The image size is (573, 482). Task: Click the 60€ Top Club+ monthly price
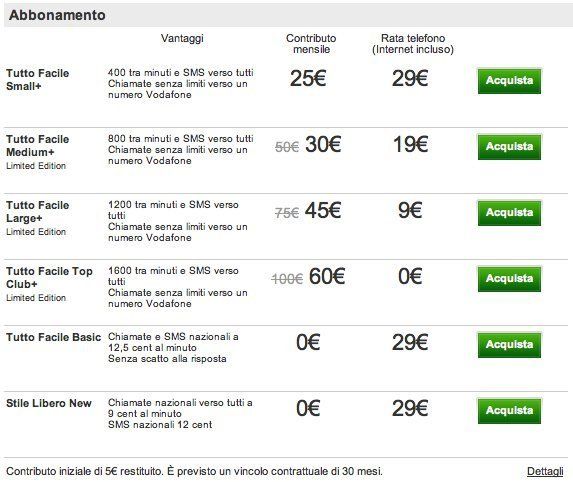327,276
